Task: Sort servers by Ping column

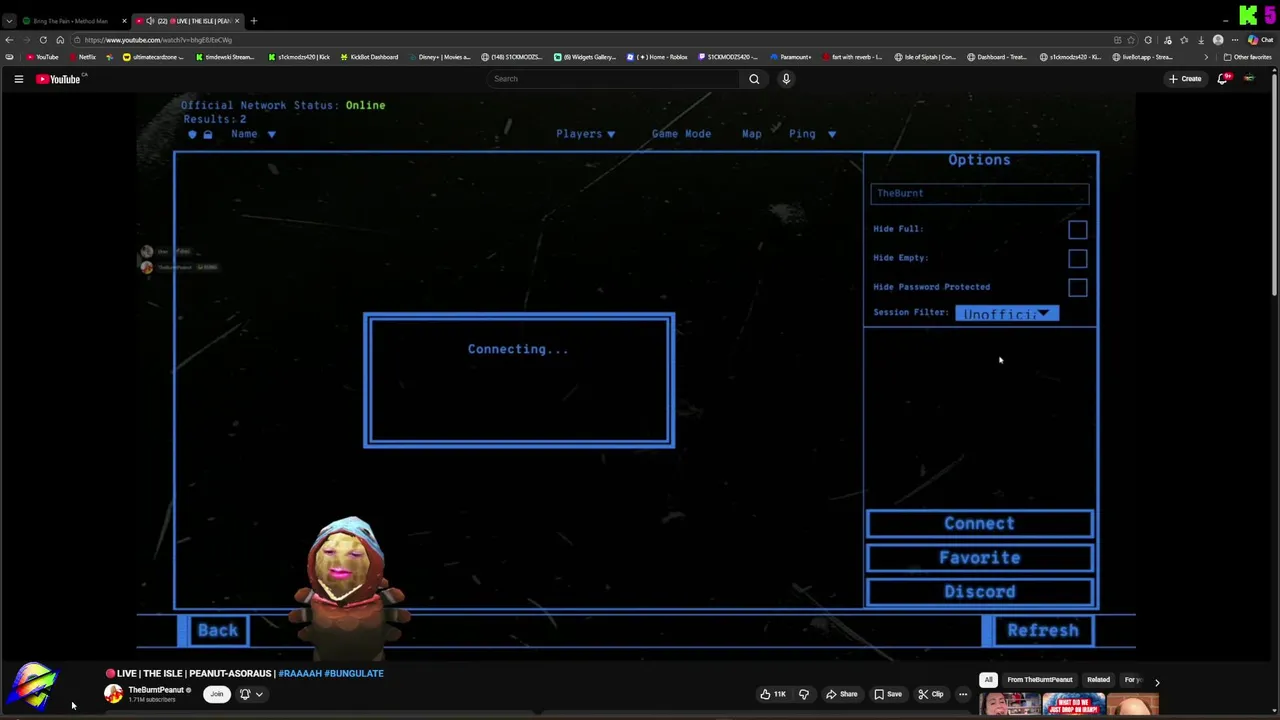Action: 812,134
